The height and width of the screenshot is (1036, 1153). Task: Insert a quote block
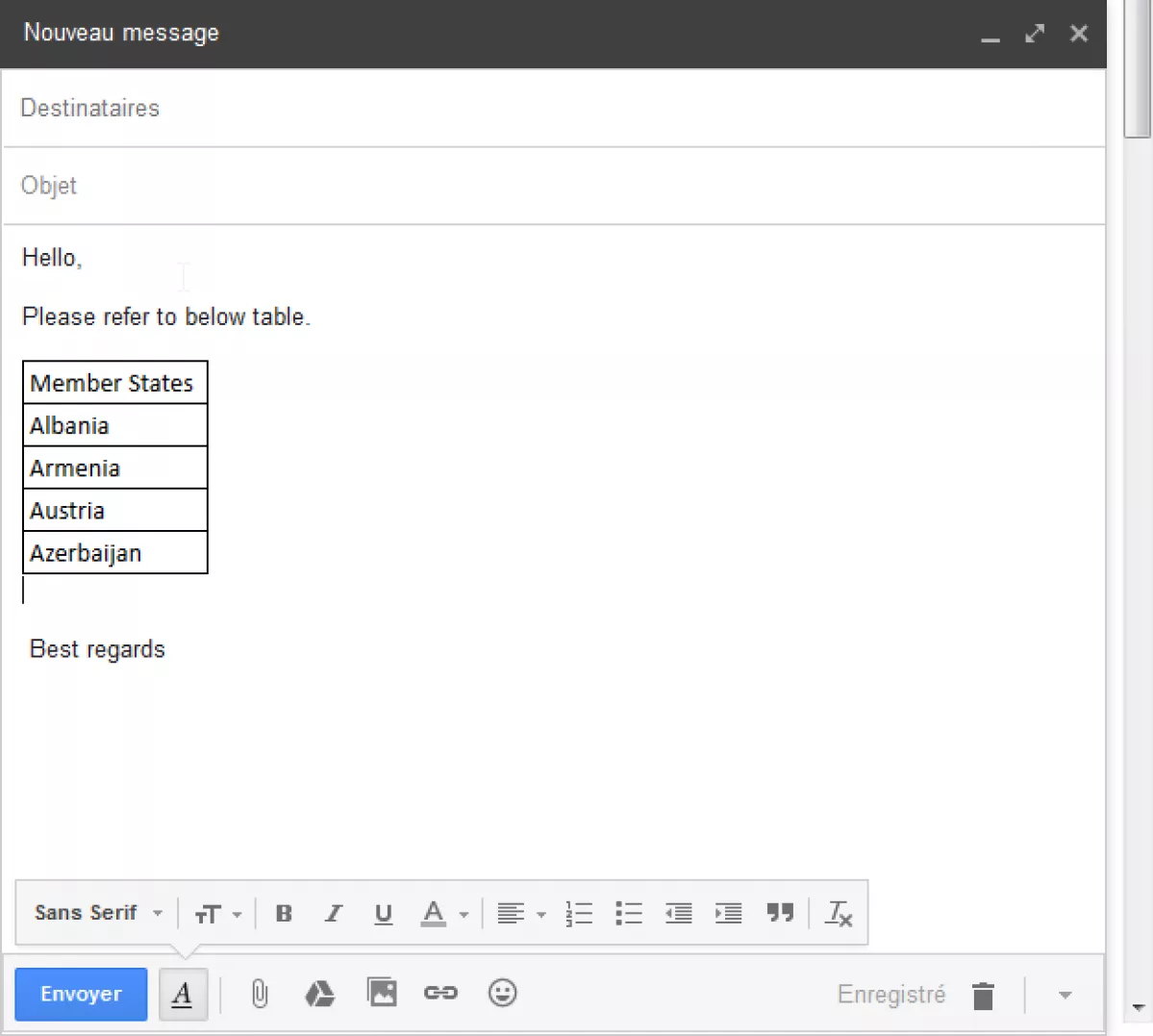780,913
